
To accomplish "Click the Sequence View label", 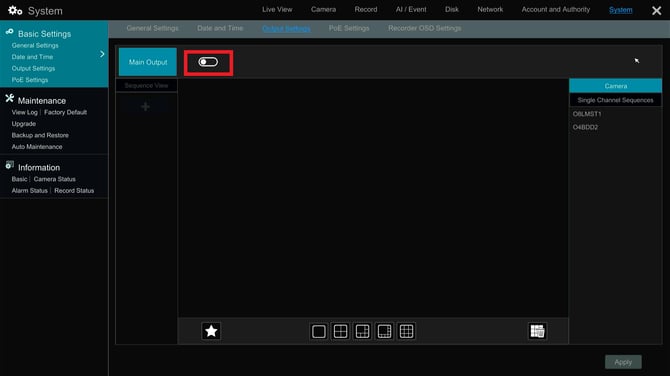I will (x=146, y=85).
